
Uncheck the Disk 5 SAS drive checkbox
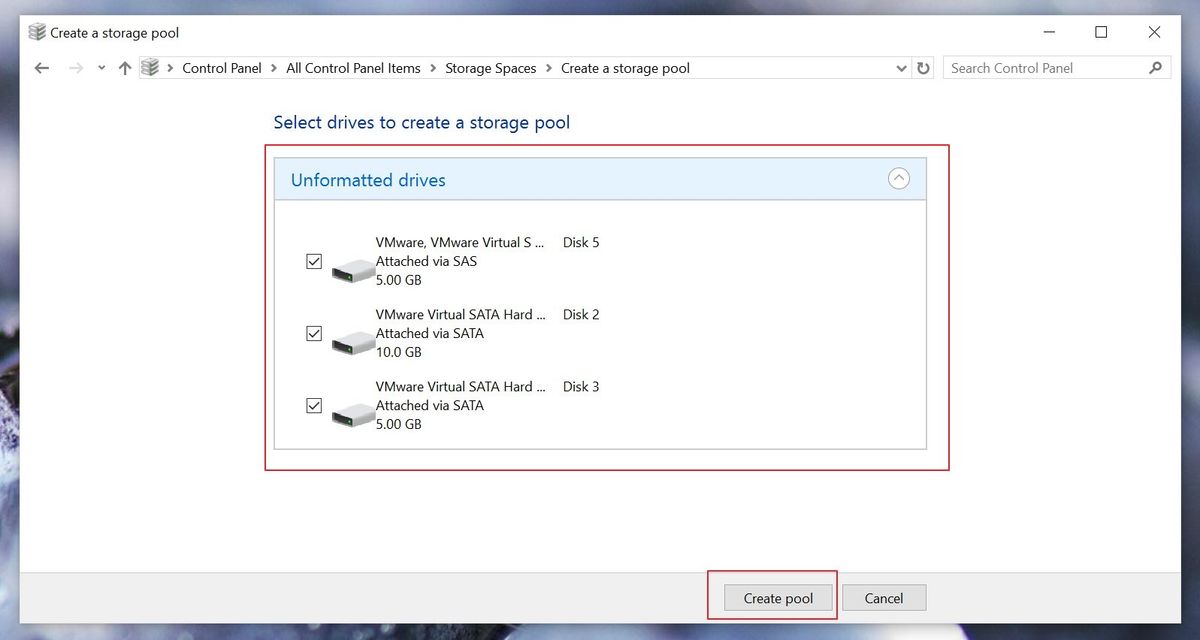pos(313,261)
